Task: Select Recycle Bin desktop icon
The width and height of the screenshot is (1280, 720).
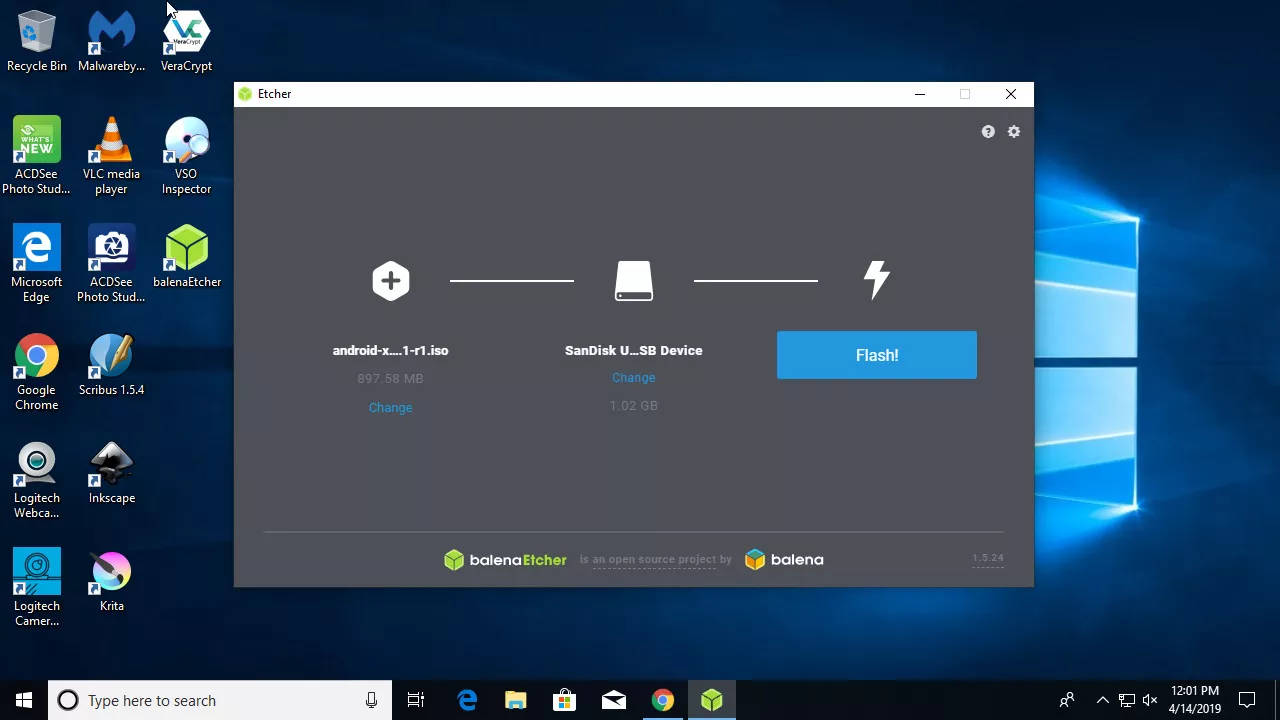Action: (x=37, y=42)
